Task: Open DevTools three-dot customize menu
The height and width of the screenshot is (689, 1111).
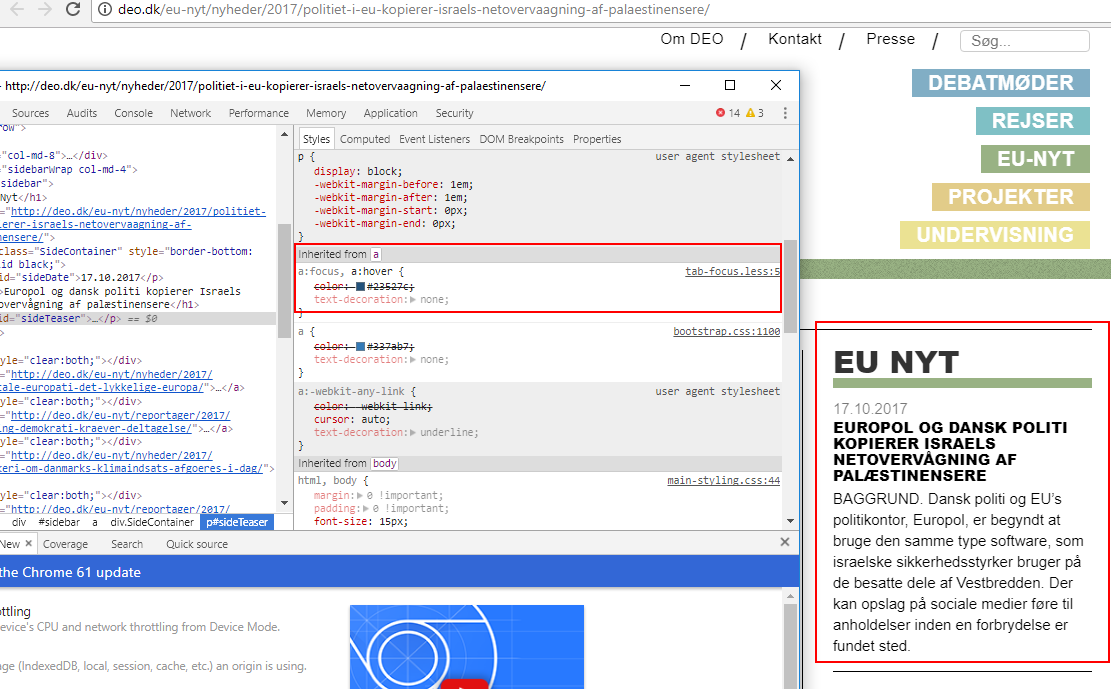Action: [x=784, y=113]
